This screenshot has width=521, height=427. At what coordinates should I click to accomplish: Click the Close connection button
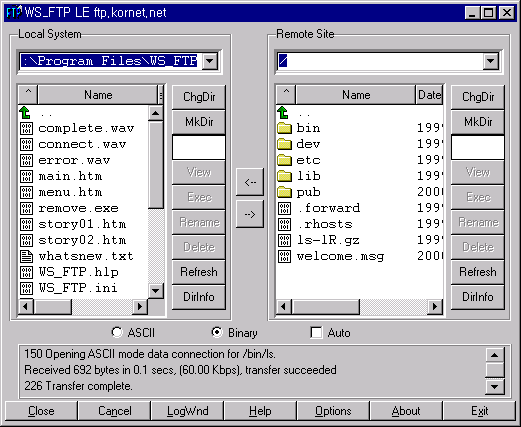(41, 411)
